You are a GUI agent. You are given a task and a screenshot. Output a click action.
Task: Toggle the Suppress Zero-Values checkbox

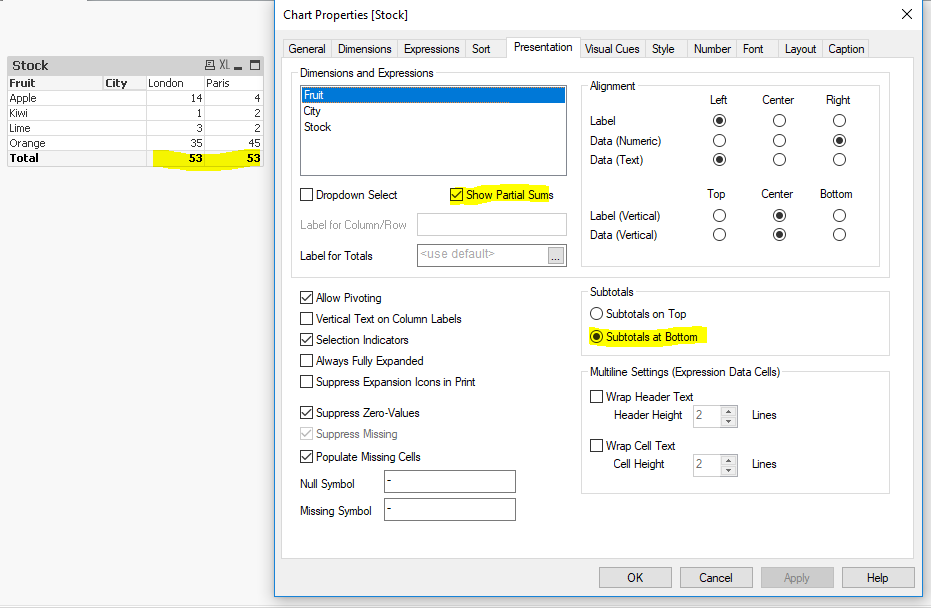tap(306, 413)
